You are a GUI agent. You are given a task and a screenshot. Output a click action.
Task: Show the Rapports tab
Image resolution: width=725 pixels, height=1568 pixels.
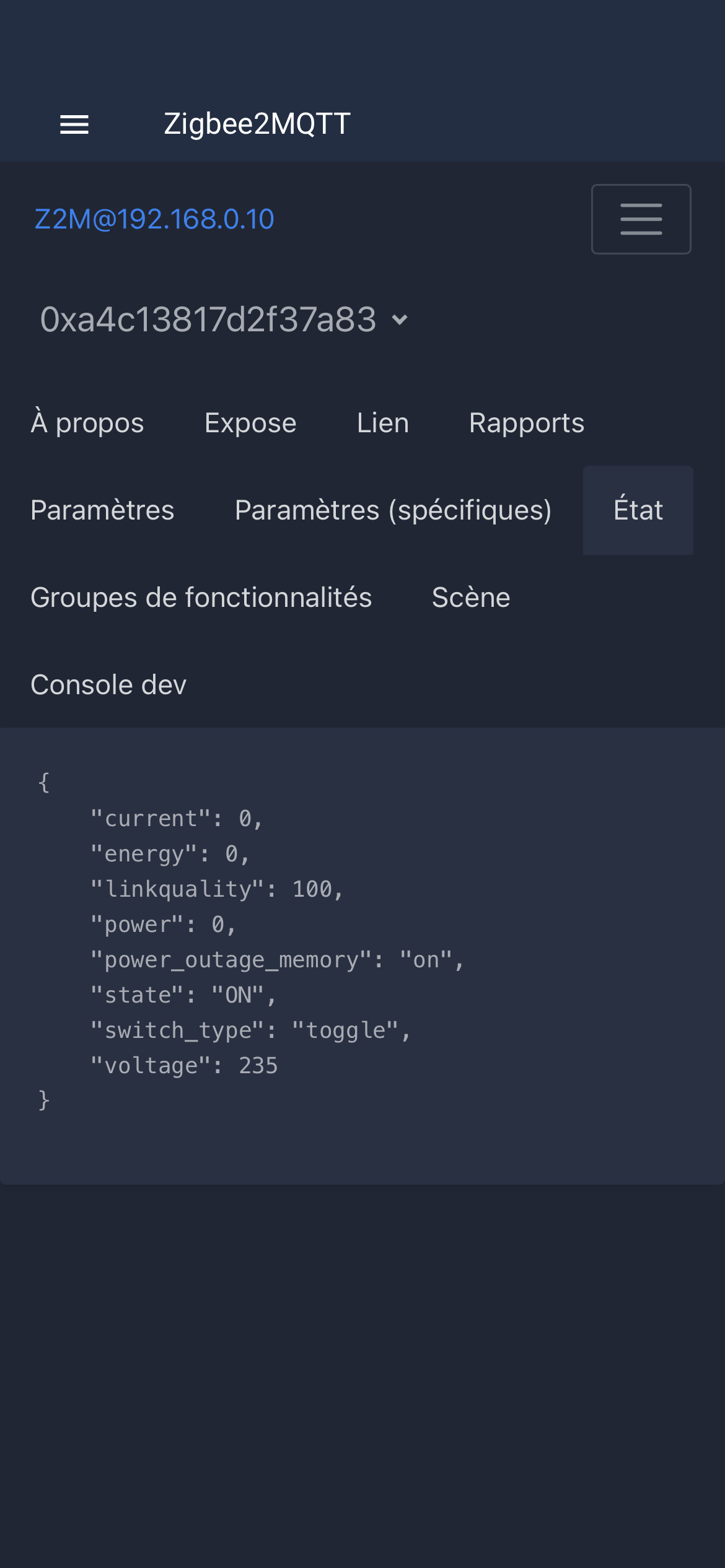tap(527, 423)
